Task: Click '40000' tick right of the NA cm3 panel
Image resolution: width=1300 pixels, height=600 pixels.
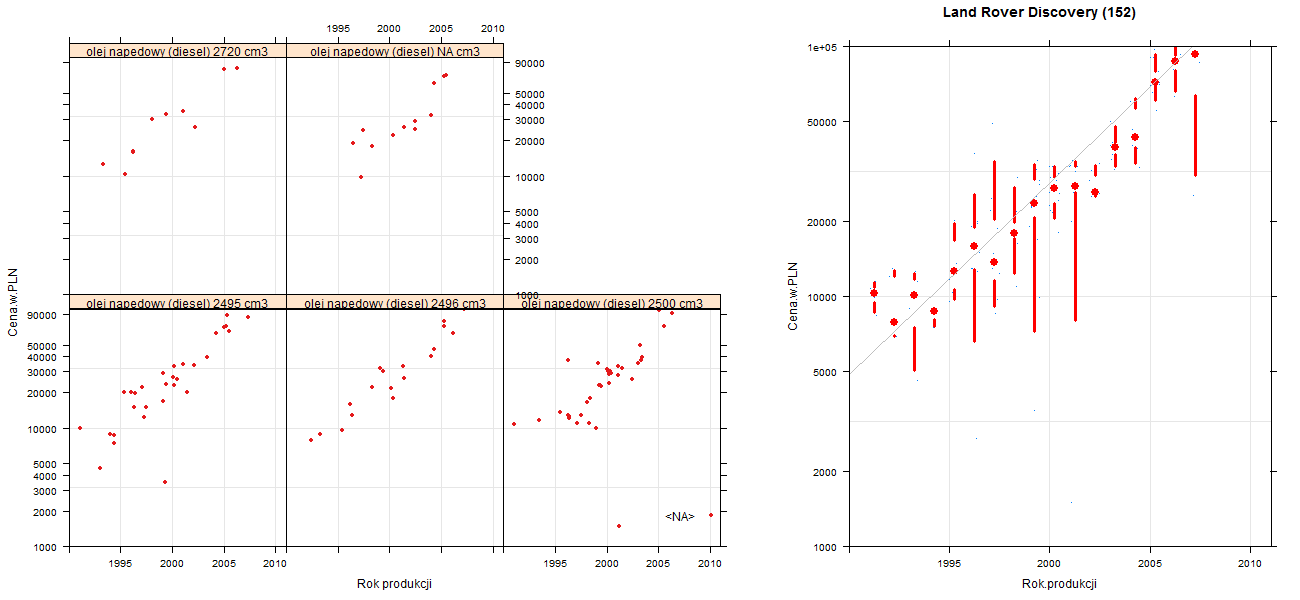Action: [x=530, y=105]
